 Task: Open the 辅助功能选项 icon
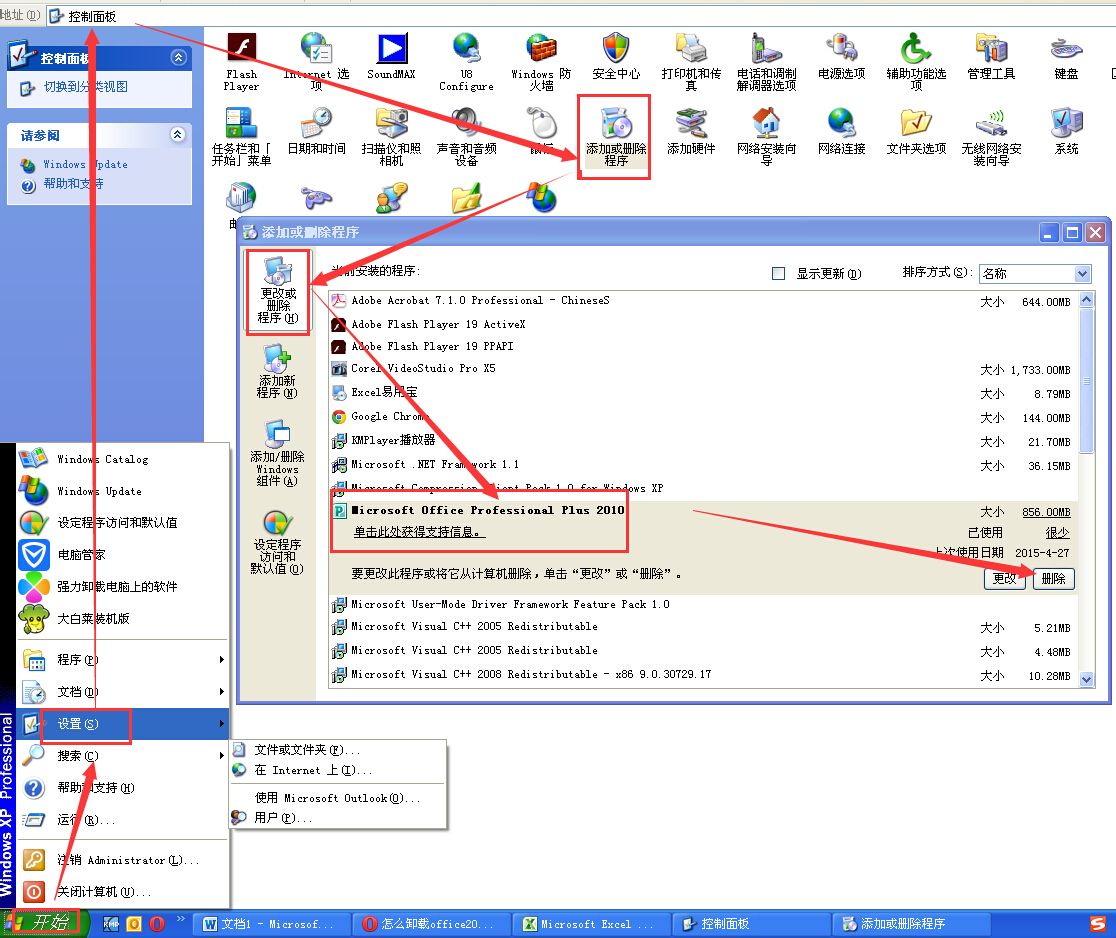click(916, 62)
